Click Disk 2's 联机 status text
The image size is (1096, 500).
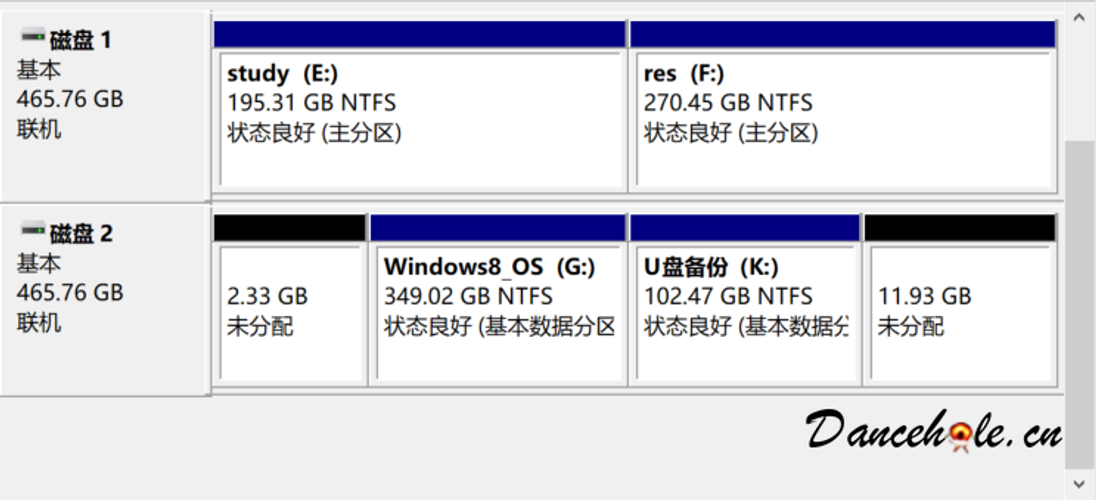[39, 322]
